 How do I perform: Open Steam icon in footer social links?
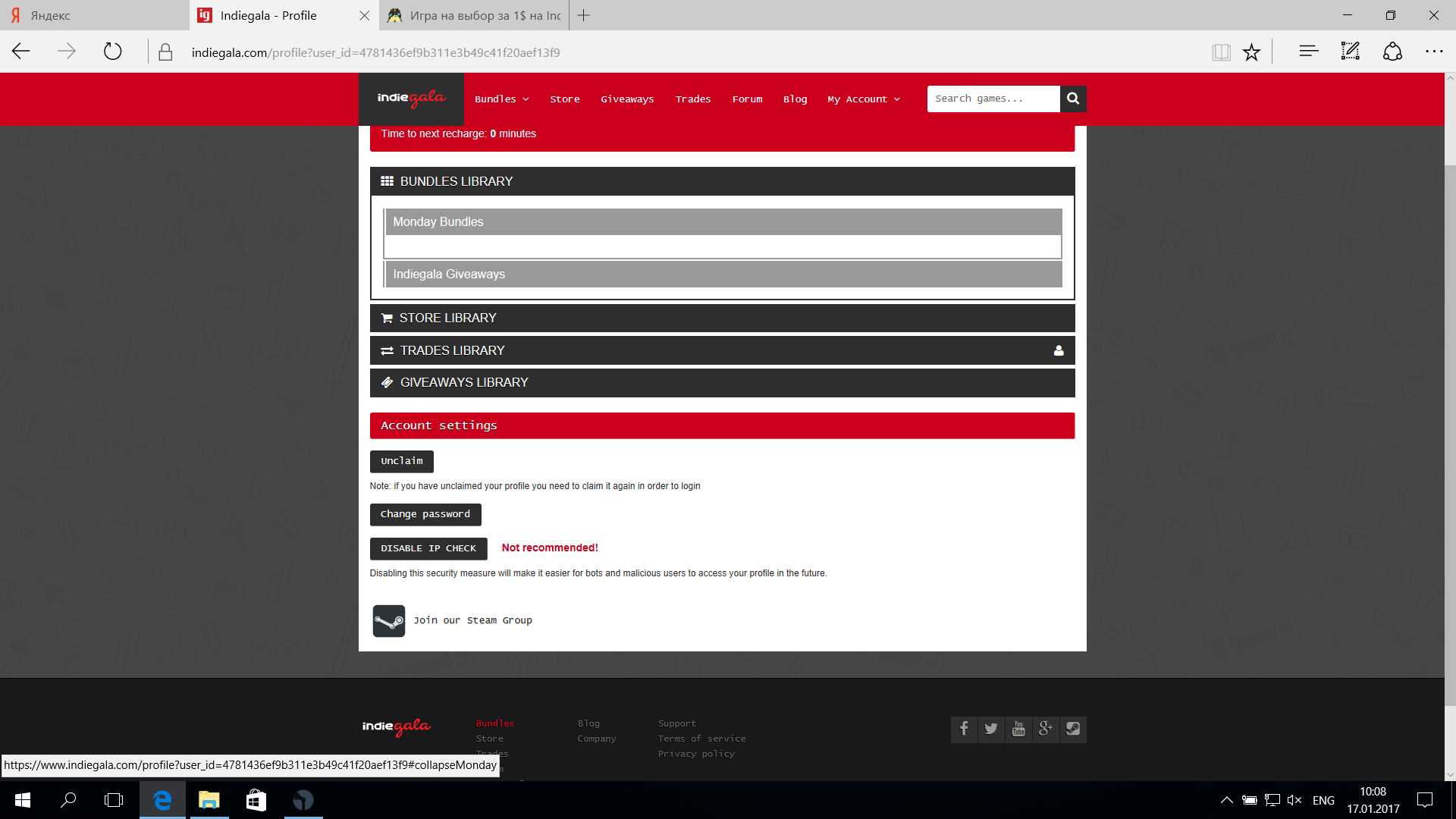click(1073, 730)
